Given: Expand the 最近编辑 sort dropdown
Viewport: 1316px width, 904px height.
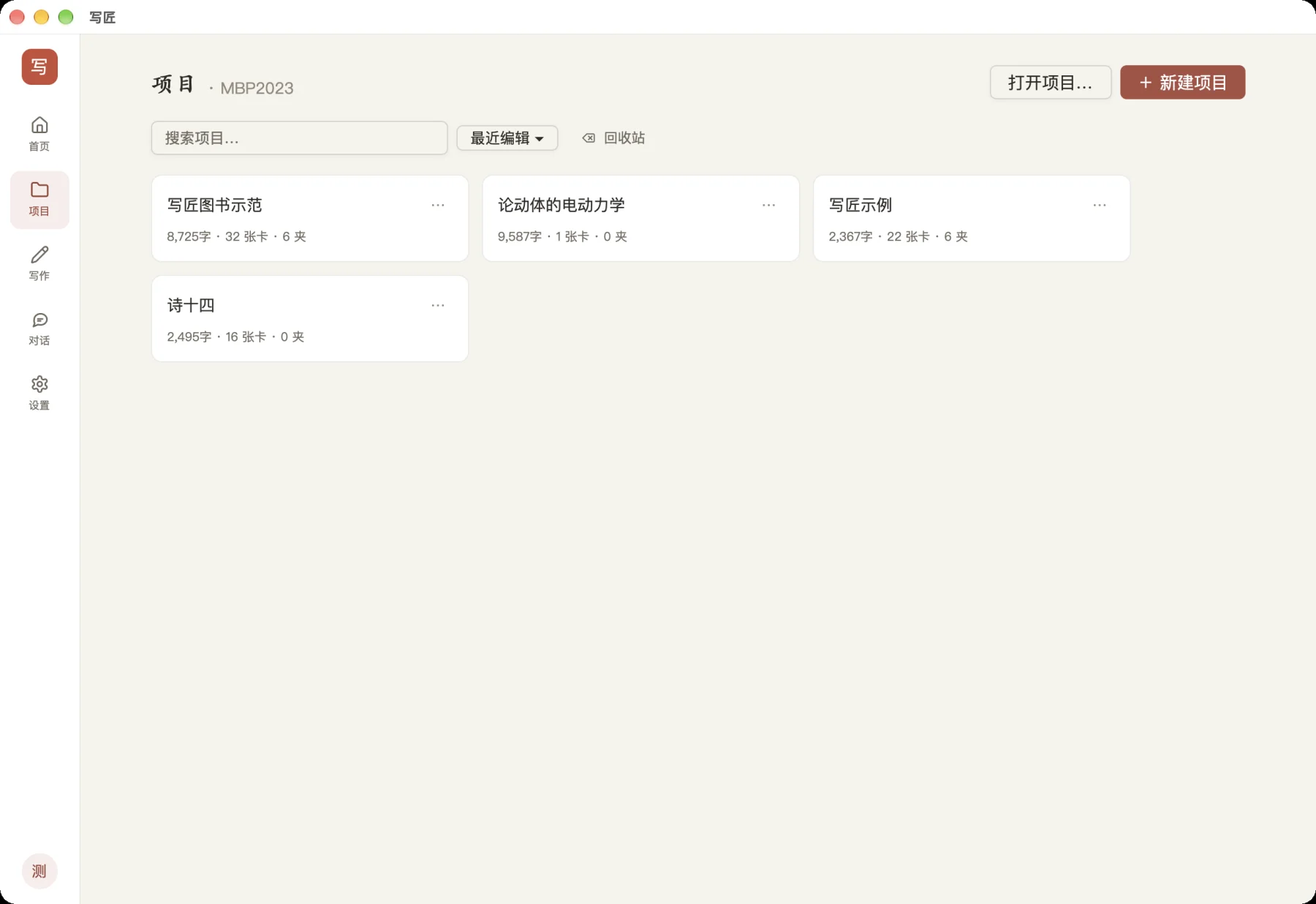Looking at the screenshot, I should pyautogui.click(x=507, y=138).
